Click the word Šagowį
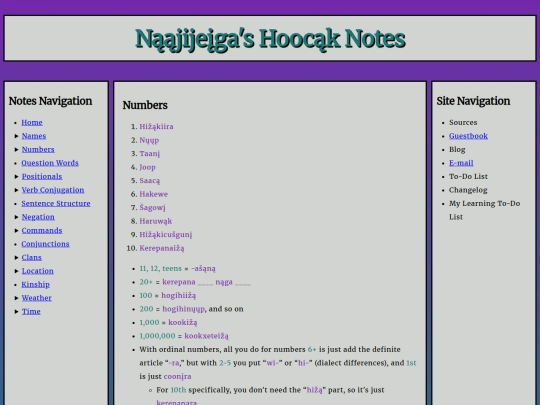The width and height of the screenshot is (540, 405). click(x=152, y=208)
